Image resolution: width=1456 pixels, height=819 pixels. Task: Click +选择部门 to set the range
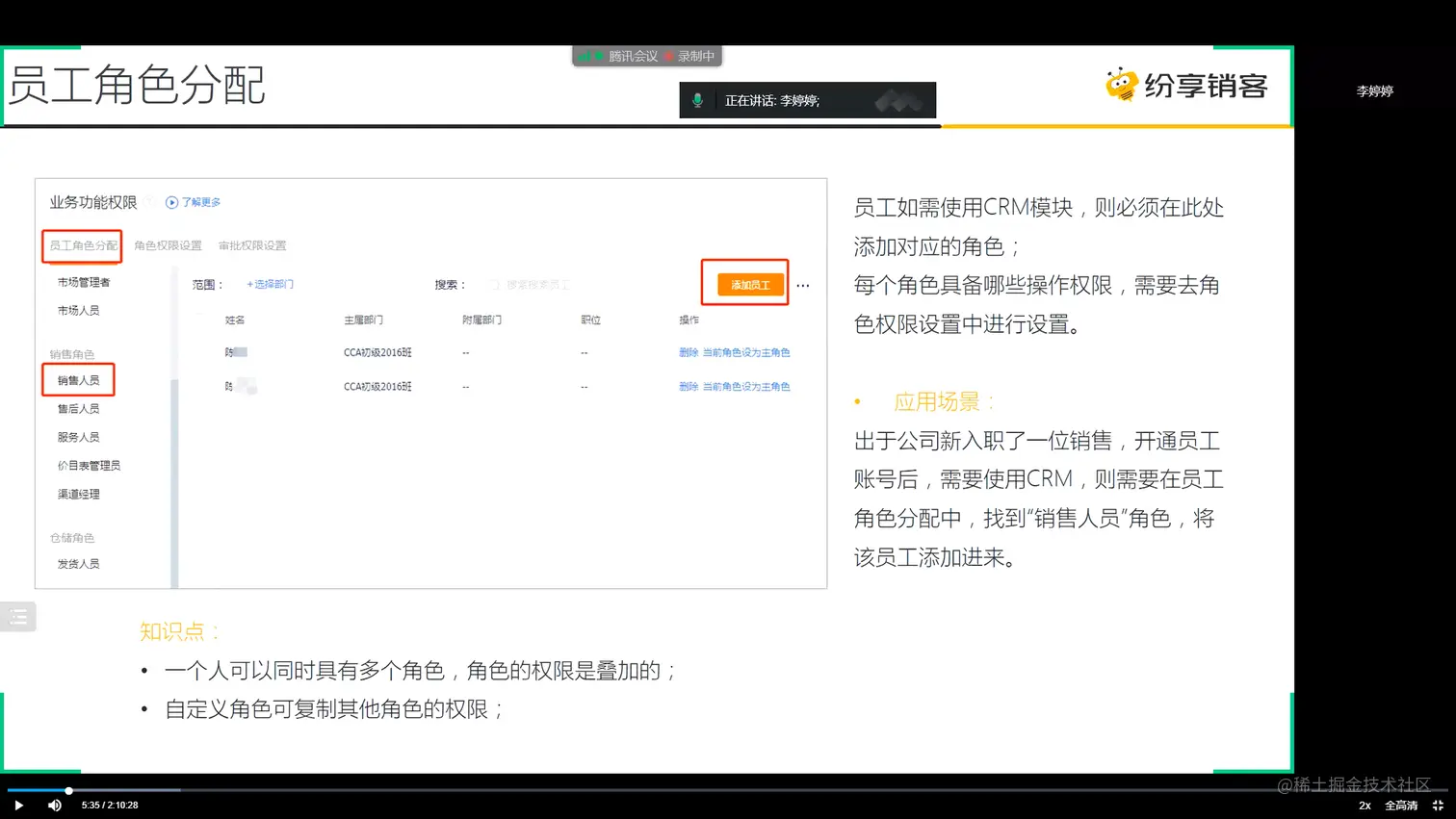tap(270, 285)
